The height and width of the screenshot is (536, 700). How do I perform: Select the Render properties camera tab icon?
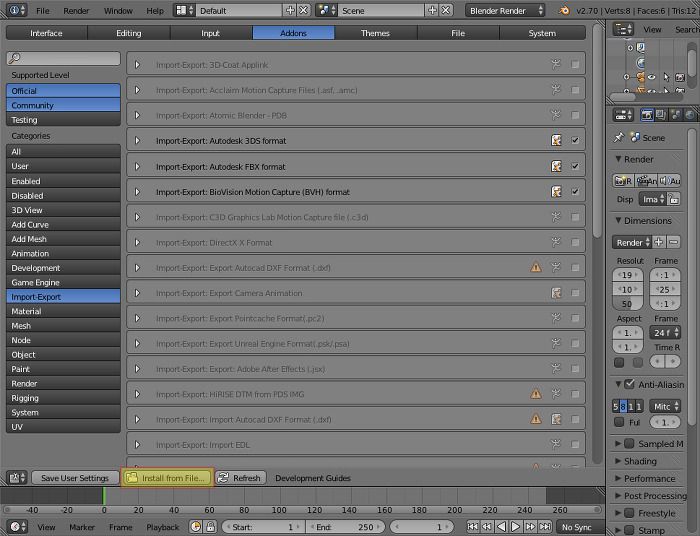point(646,115)
